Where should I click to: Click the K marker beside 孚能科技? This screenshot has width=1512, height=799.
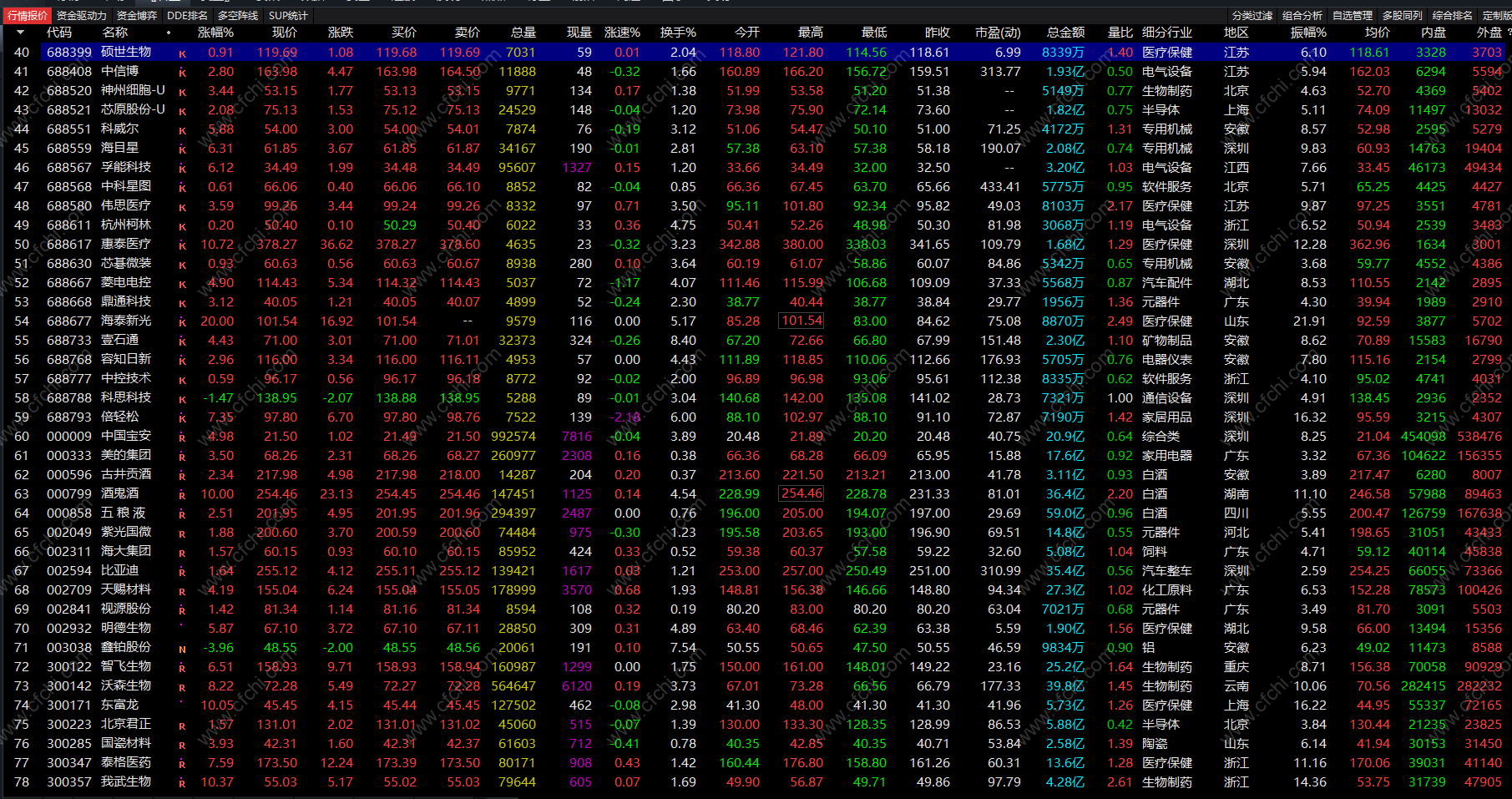point(182,169)
